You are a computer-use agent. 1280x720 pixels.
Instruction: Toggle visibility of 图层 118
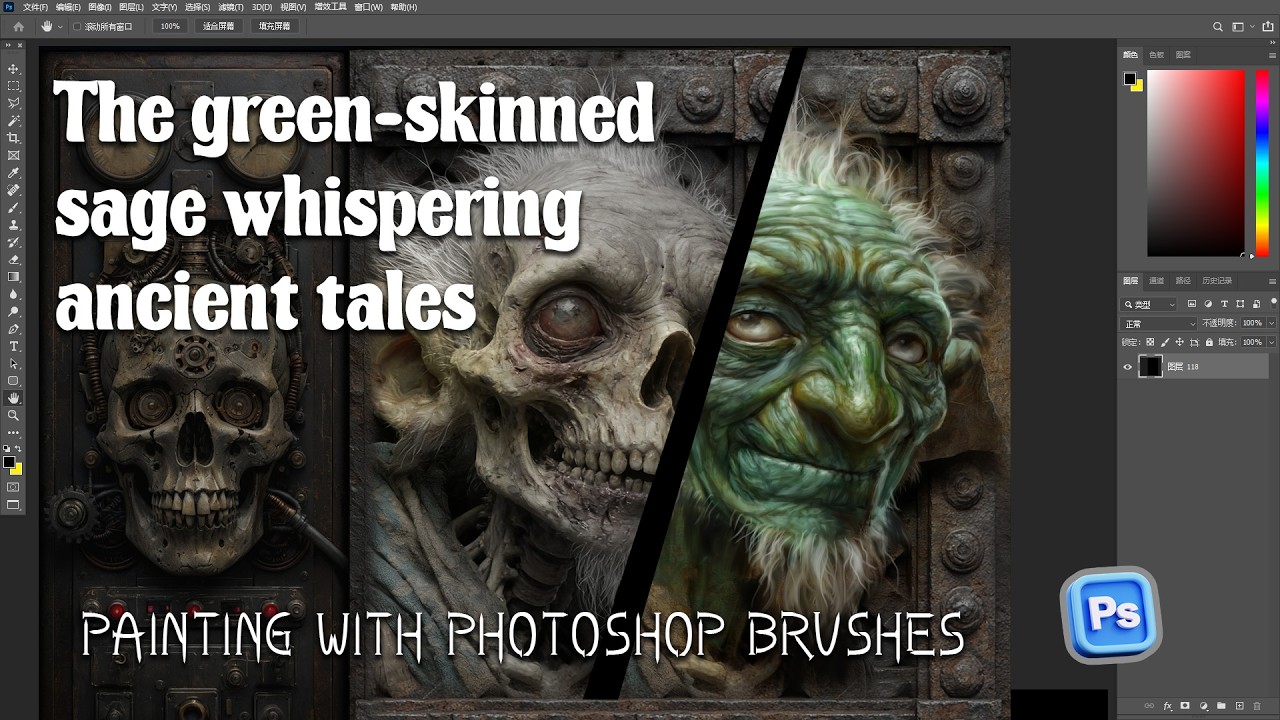pos(1128,367)
